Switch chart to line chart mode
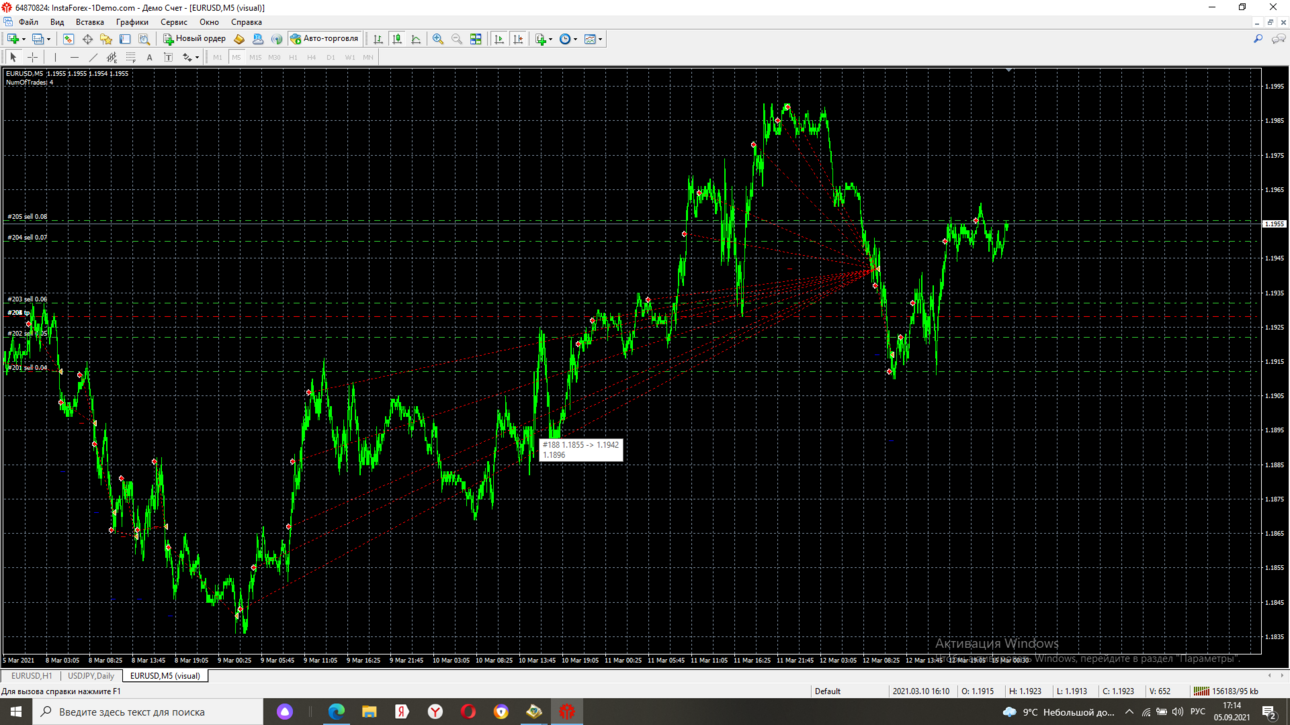This screenshot has width=1290, height=725. 416,39
